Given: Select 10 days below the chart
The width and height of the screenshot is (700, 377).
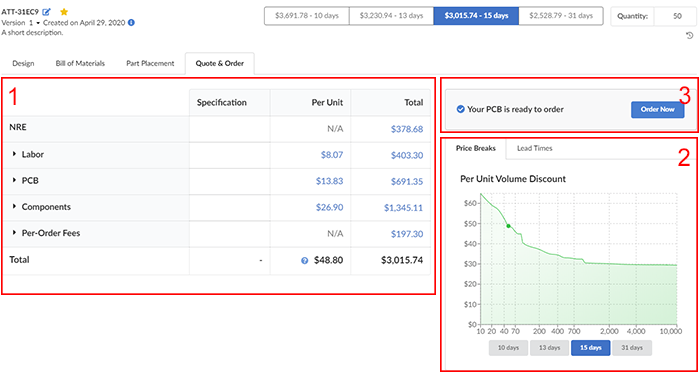Looking at the screenshot, I should tap(508, 348).
